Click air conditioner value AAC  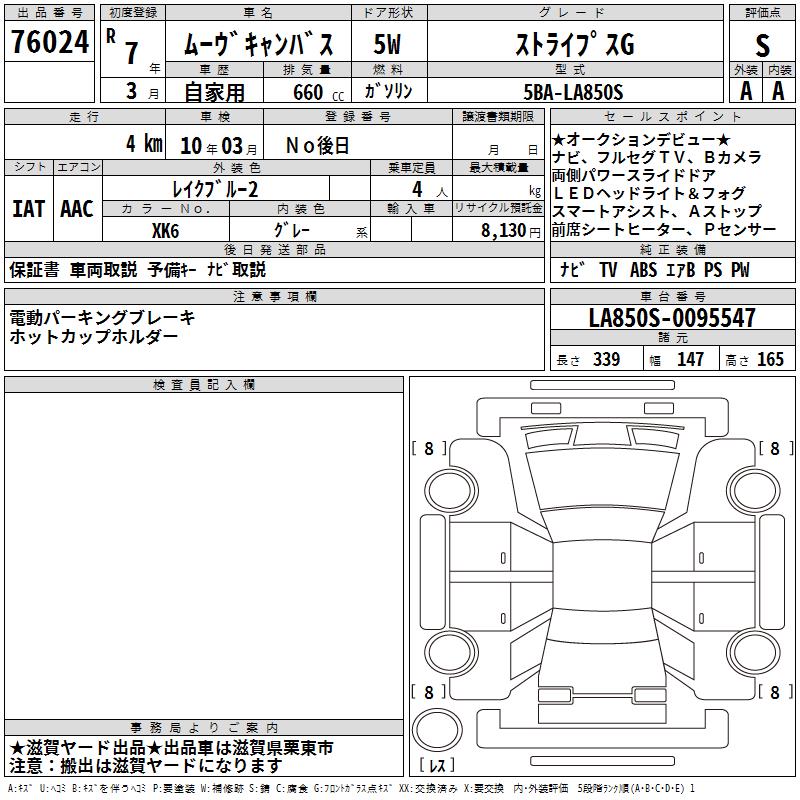77,209
